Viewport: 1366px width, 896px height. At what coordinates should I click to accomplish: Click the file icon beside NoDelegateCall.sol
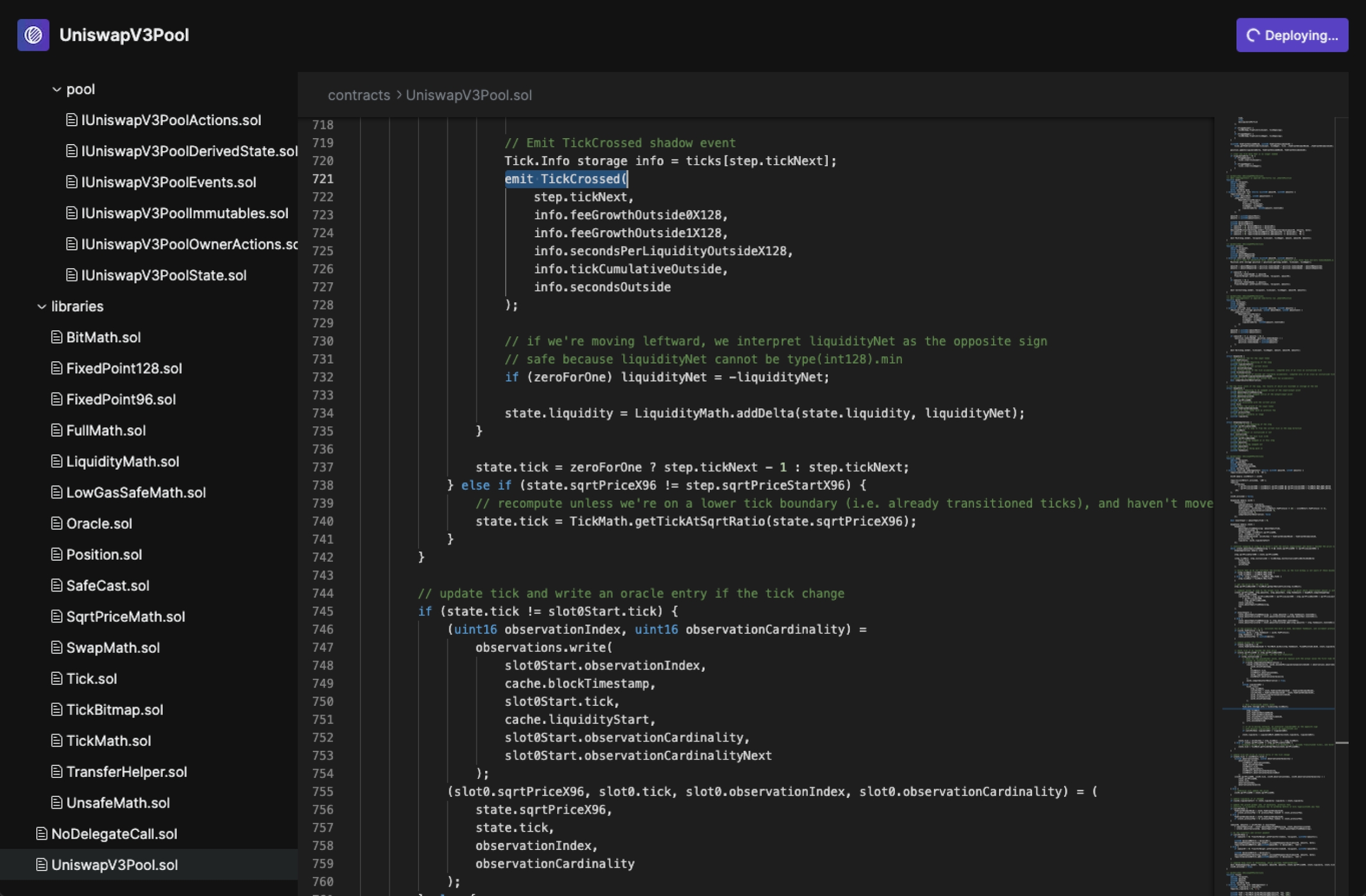[42, 834]
